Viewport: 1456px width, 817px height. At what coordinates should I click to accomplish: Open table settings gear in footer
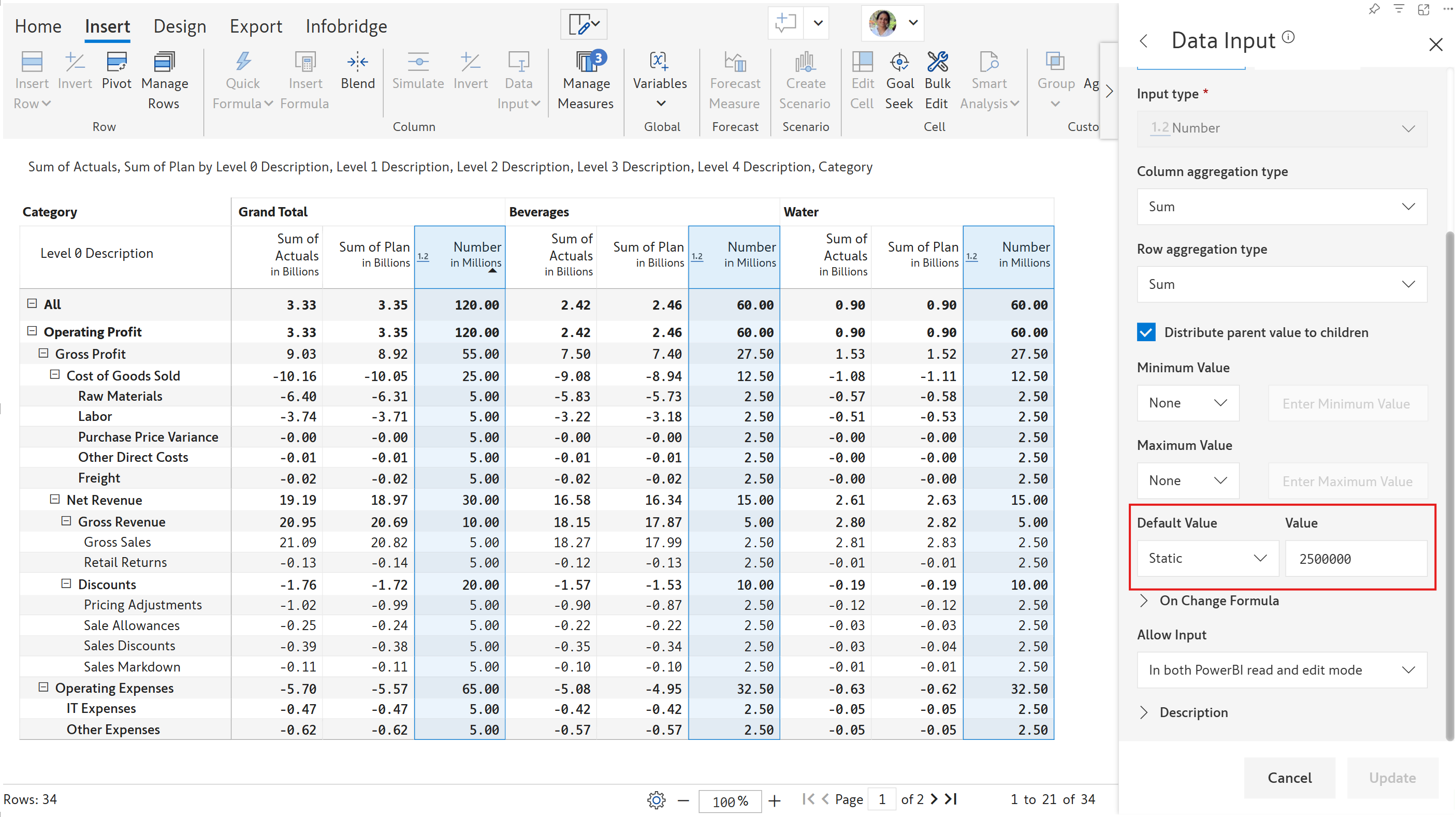[x=656, y=799]
